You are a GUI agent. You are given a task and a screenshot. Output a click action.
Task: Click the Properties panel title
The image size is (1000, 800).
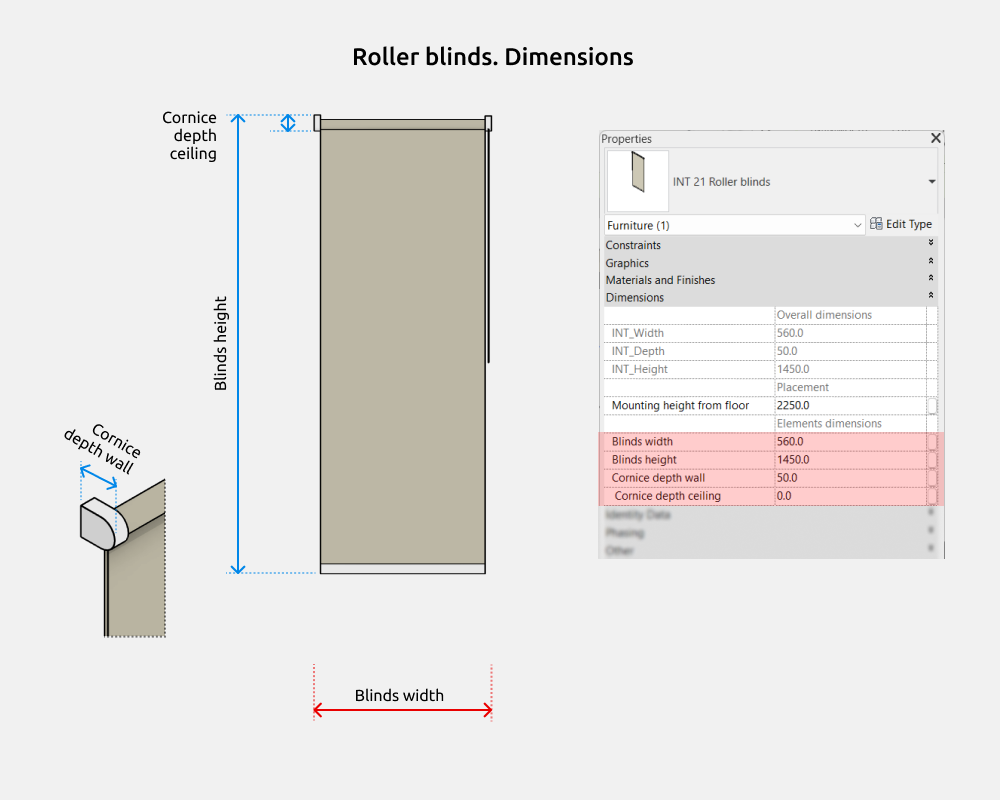pyautogui.click(x=626, y=139)
